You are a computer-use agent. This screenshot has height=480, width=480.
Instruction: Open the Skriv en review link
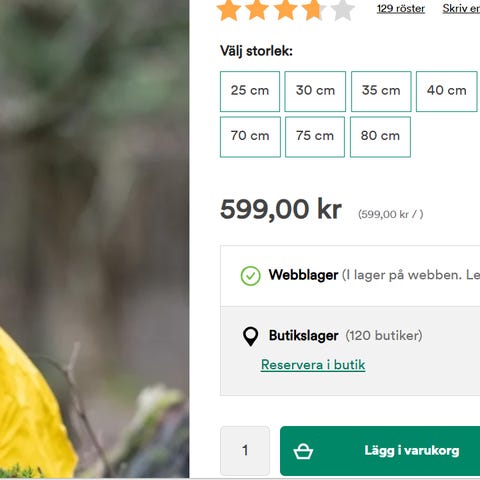pos(461,9)
